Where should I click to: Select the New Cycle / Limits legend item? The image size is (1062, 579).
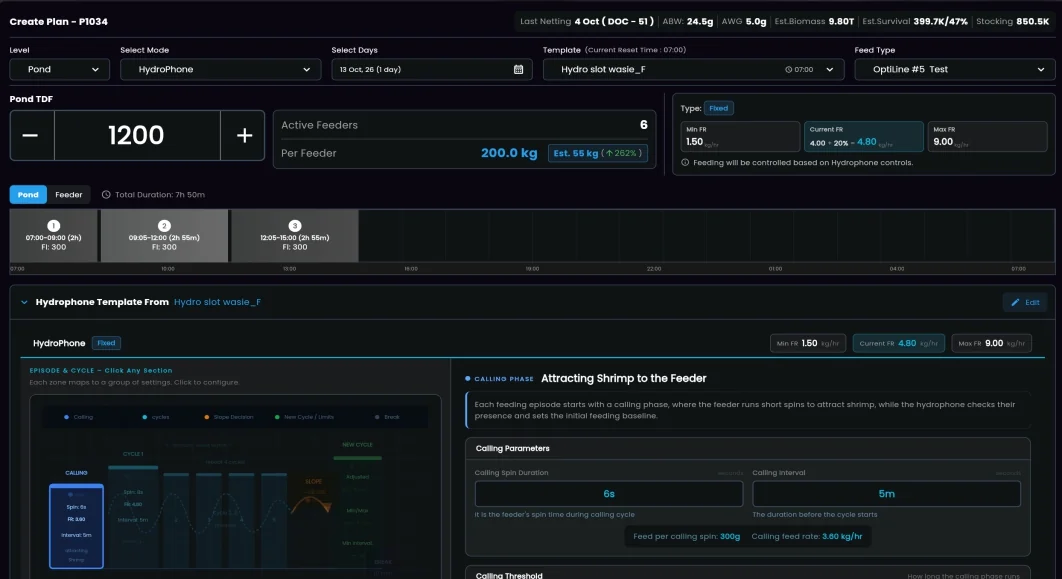click(x=304, y=417)
